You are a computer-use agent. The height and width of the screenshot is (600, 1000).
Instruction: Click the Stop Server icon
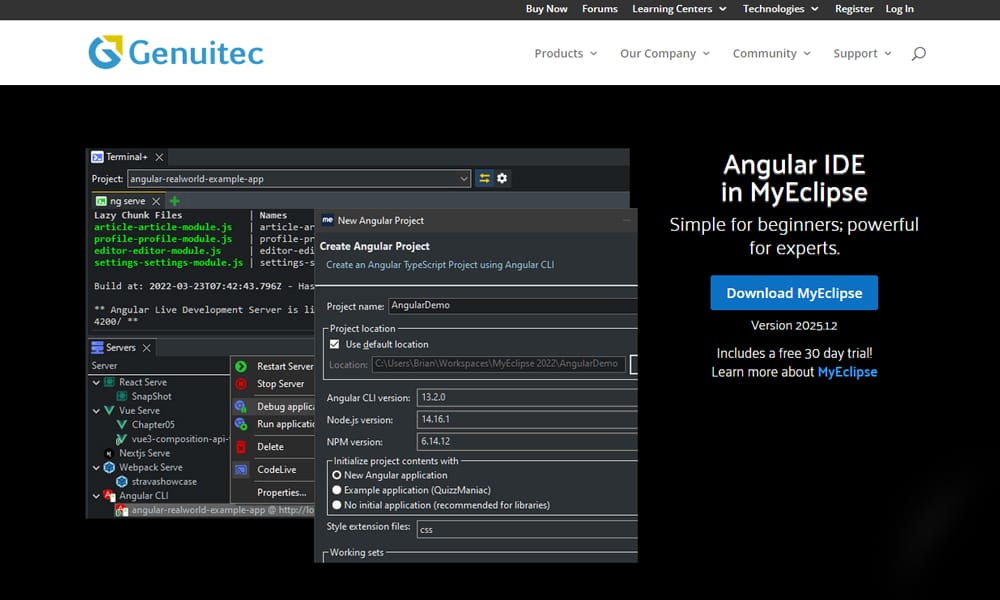click(240, 384)
